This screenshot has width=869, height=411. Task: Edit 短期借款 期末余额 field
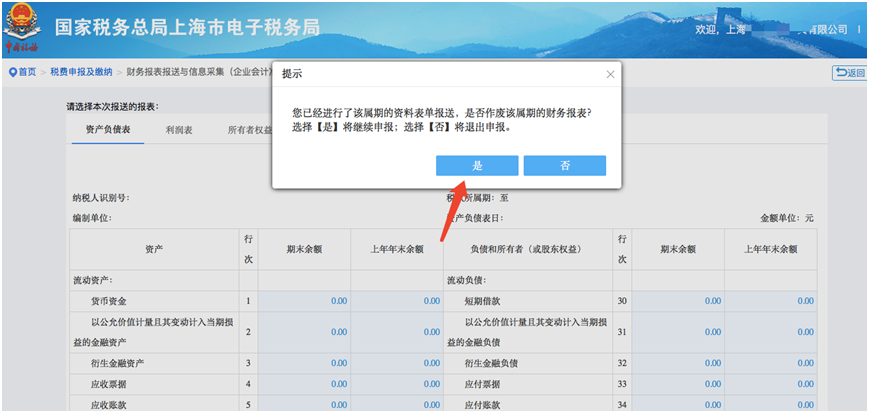[x=678, y=300]
